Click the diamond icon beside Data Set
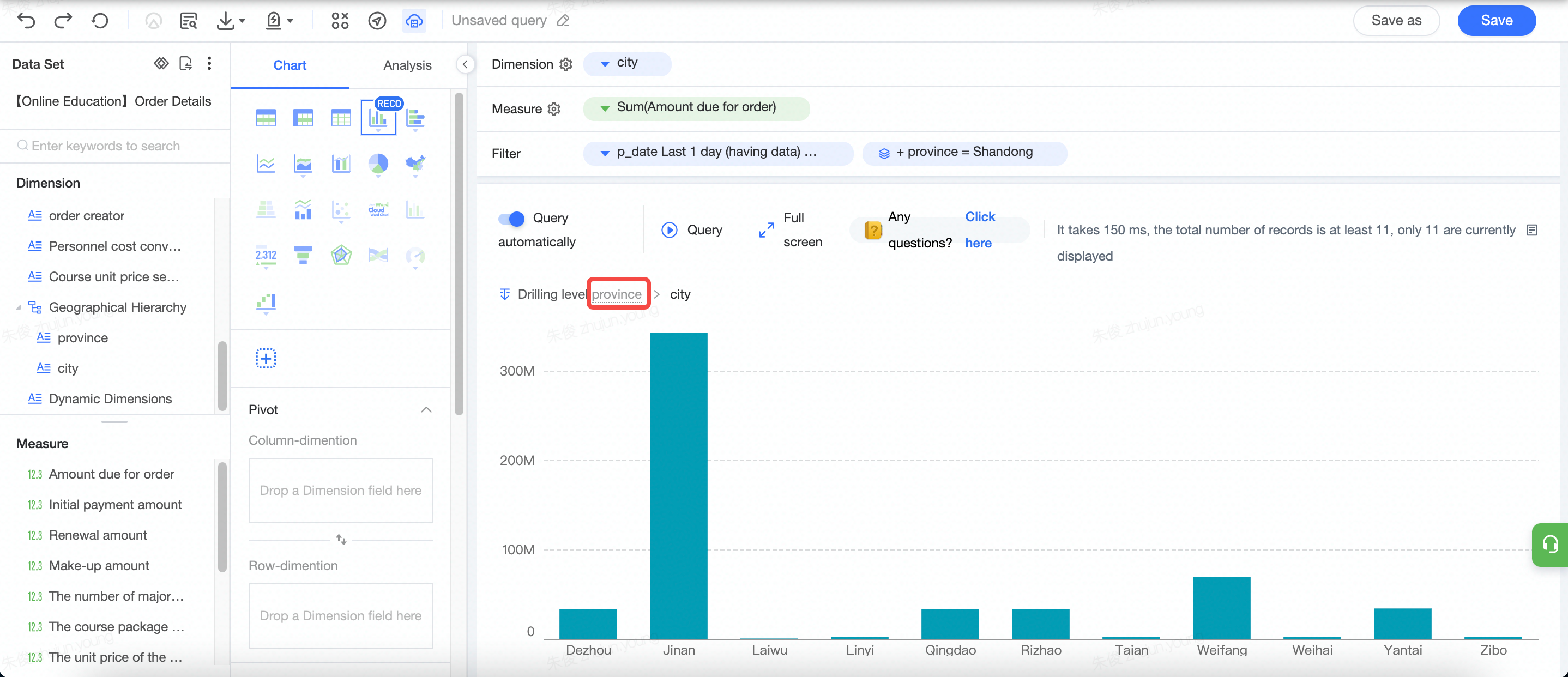Viewport: 1568px width, 677px height. tap(161, 63)
